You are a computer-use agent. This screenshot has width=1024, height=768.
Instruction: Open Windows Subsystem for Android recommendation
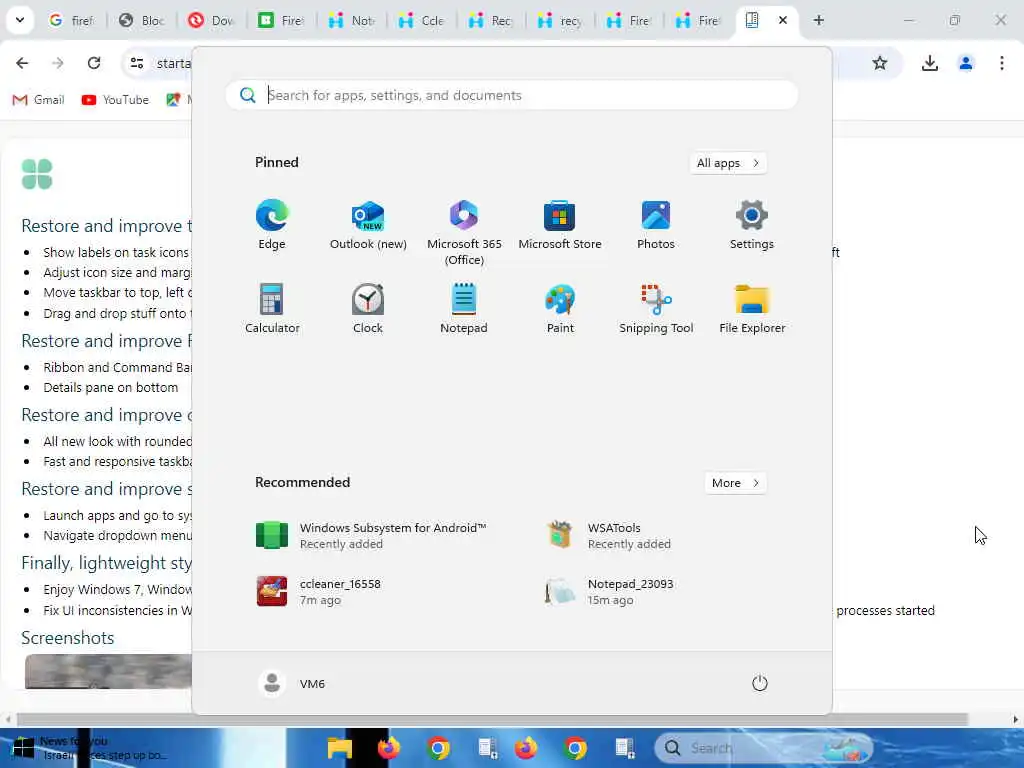[x=371, y=536]
